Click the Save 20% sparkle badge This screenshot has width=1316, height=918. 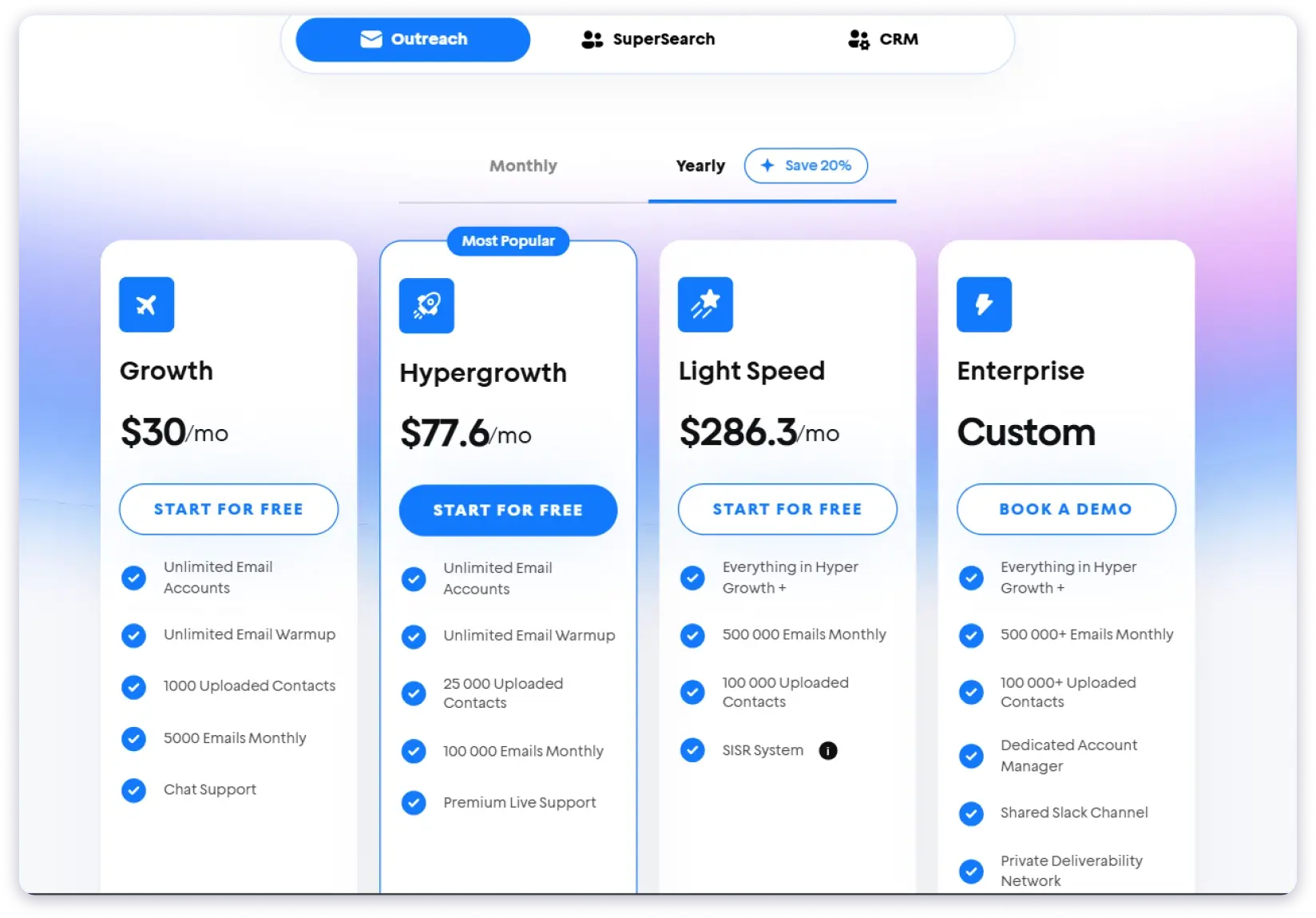(x=805, y=165)
